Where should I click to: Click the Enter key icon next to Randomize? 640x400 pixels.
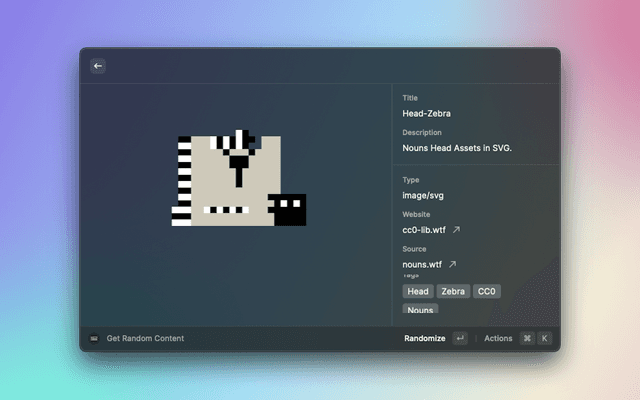[x=460, y=339]
